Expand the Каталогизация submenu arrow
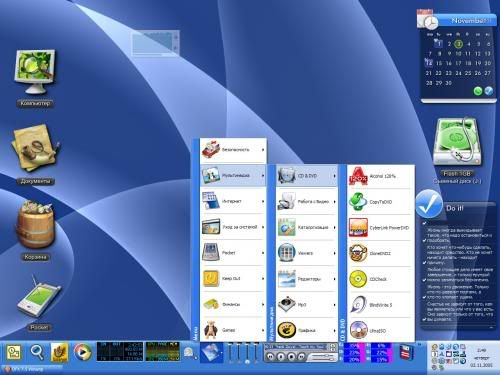The height and width of the screenshot is (375, 500). pyautogui.click(x=334, y=227)
